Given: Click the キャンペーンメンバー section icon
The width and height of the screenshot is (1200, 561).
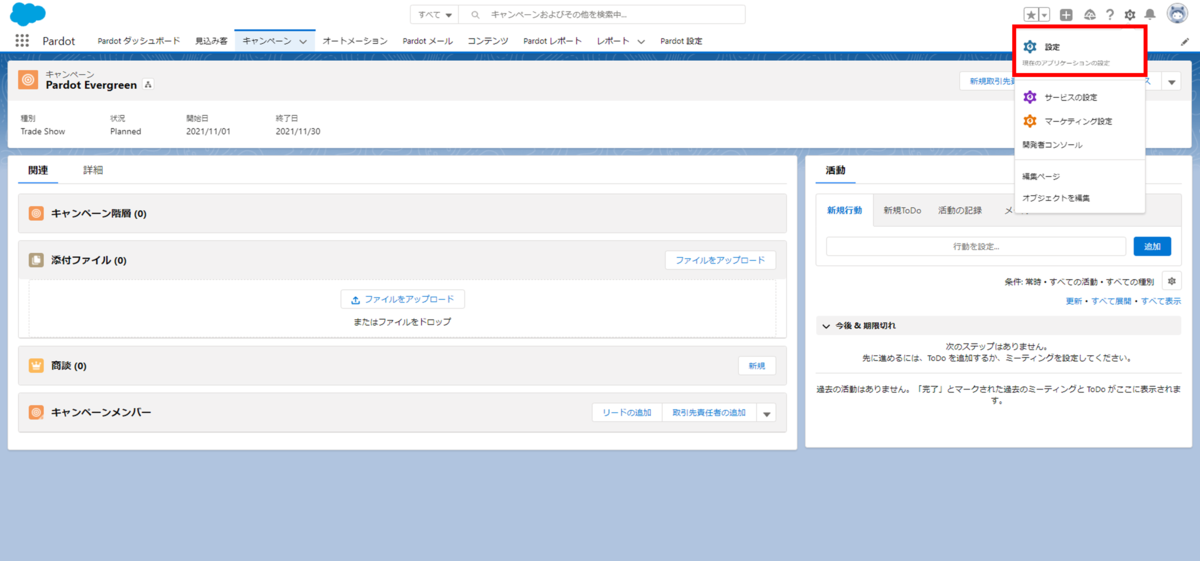Looking at the screenshot, I should click(36, 412).
